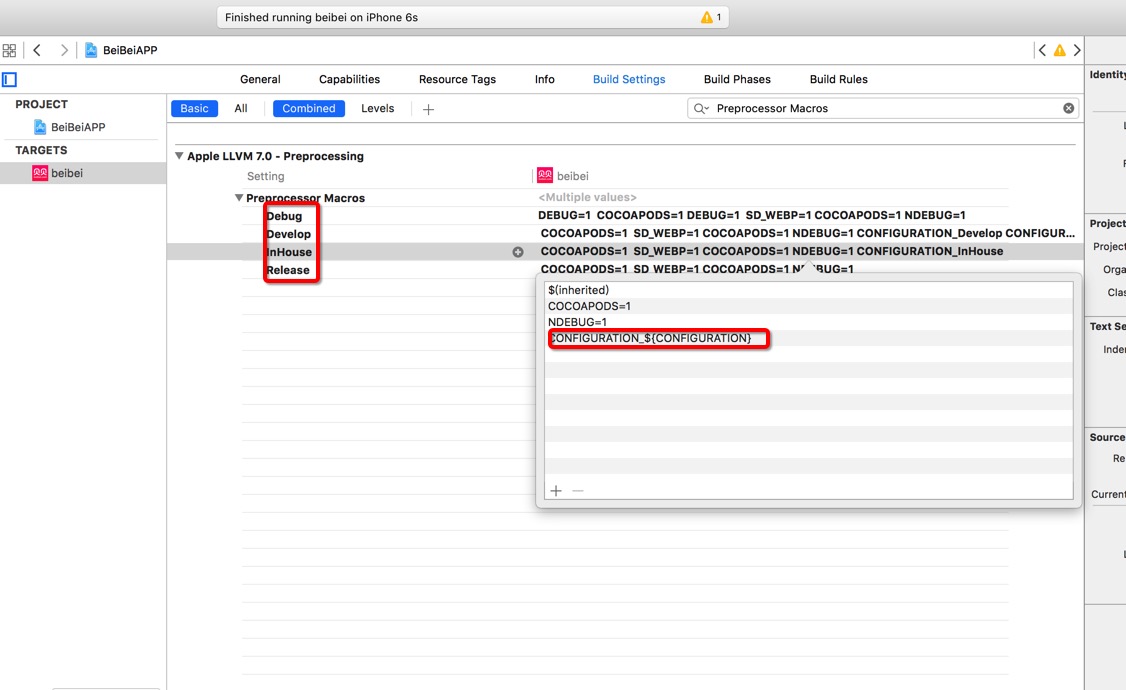Click the Finished running beibei status bar
The height and width of the screenshot is (690, 1126).
473,17
